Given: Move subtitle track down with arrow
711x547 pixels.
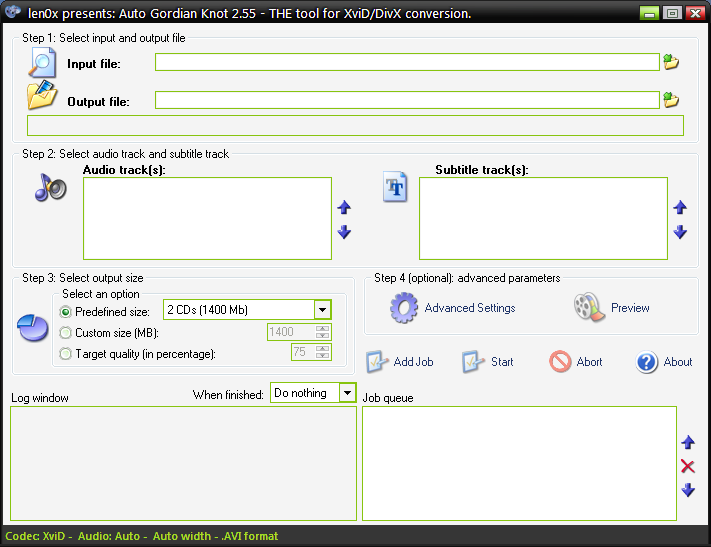Looking at the screenshot, I should [680, 232].
